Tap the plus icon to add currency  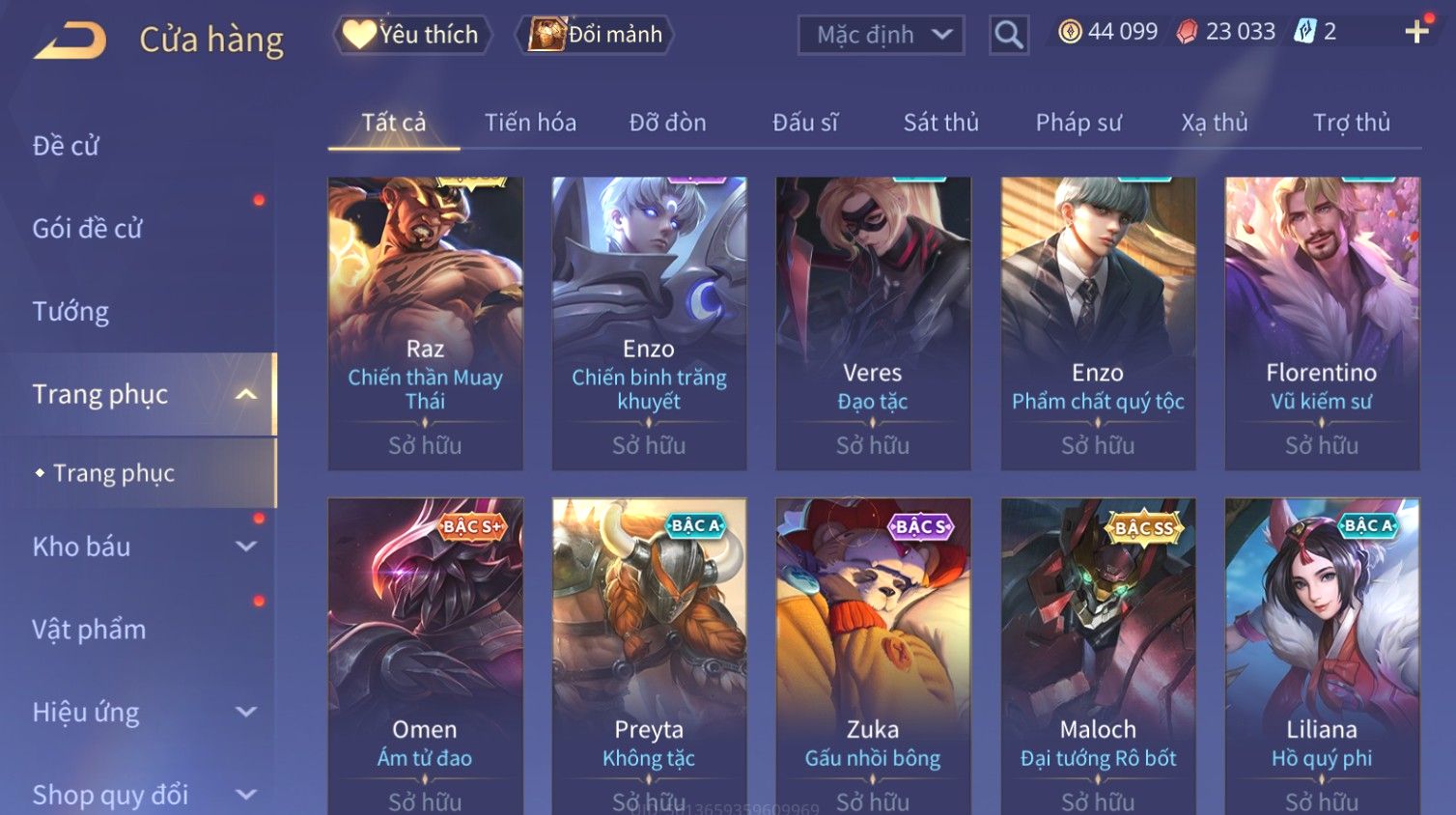pyautogui.click(x=1416, y=32)
